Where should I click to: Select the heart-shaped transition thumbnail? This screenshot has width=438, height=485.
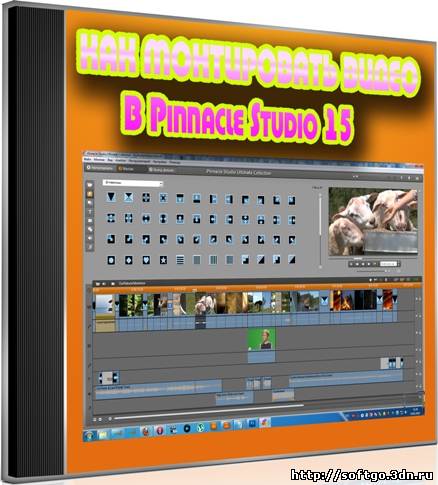[146, 260]
